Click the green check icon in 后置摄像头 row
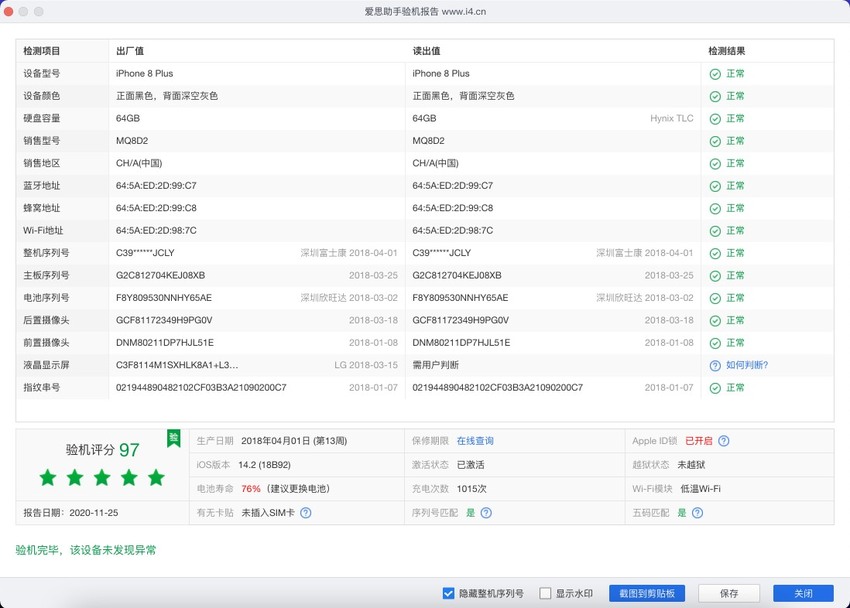The width and height of the screenshot is (850, 608). pyautogui.click(x=715, y=321)
